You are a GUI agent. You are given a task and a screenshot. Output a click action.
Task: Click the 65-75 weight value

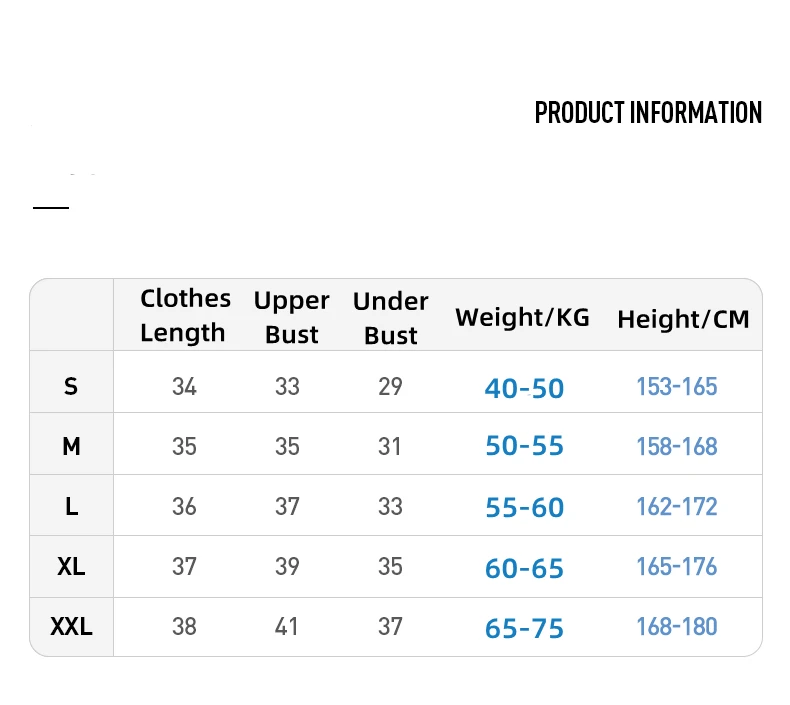(524, 629)
